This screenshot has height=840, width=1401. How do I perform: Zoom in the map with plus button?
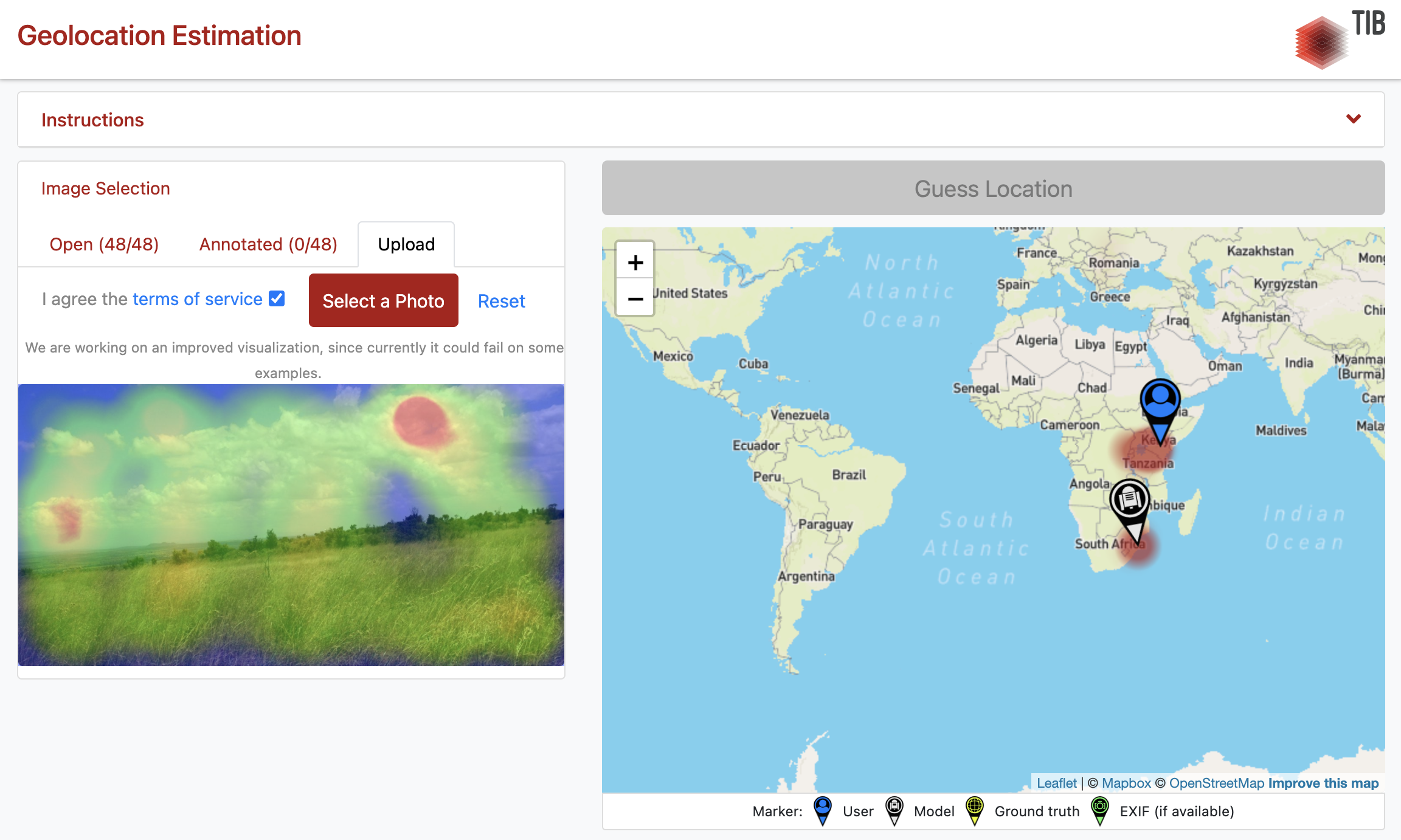(635, 262)
